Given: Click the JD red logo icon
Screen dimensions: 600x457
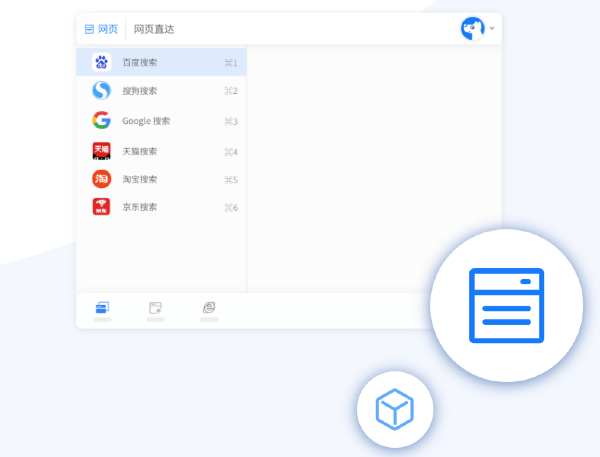Looking at the screenshot, I should click(x=101, y=207).
